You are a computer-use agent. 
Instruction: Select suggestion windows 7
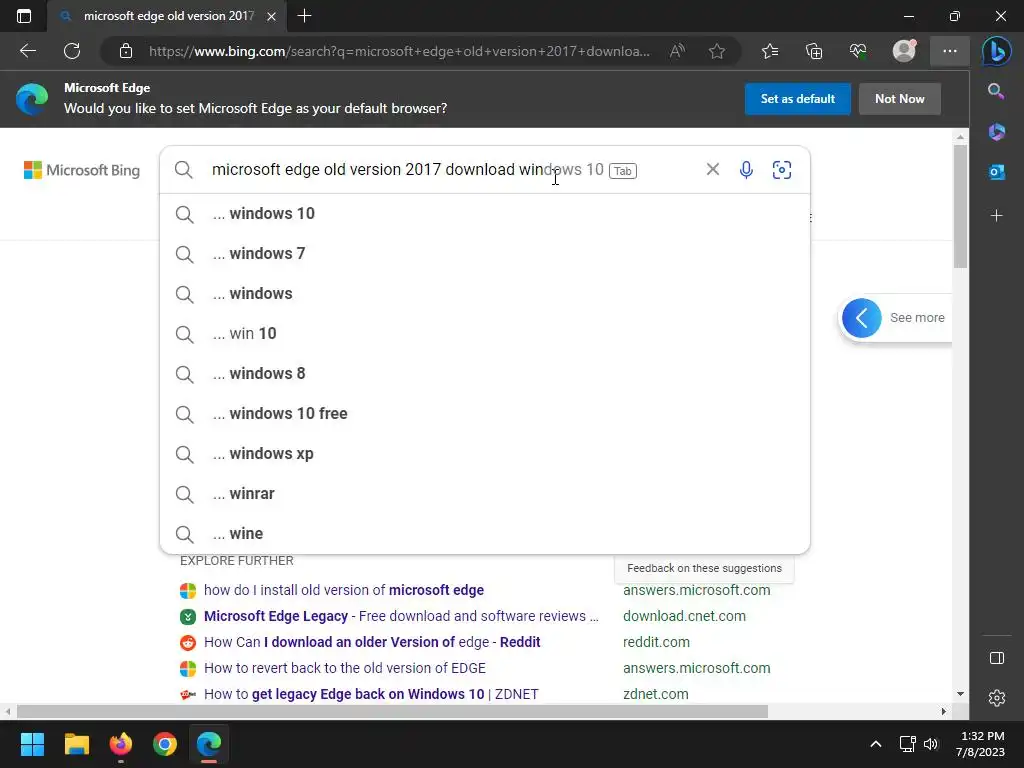coord(485,253)
